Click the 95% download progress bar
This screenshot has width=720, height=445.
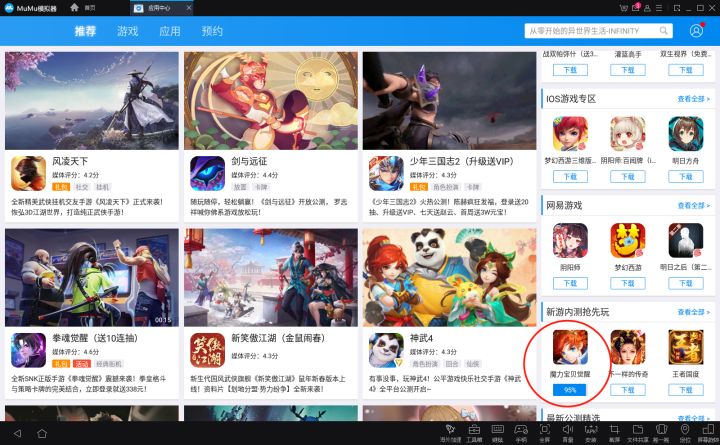pyautogui.click(x=570, y=390)
